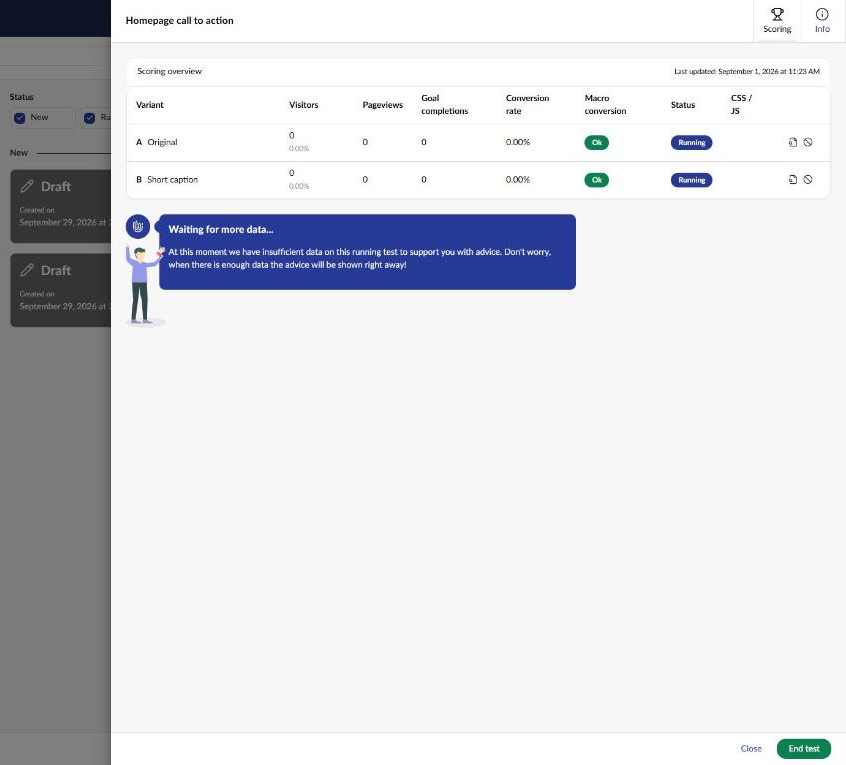Click the Running badge for Original
The width and height of the screenshot is (846, 765).
click(x=691, y=142)
